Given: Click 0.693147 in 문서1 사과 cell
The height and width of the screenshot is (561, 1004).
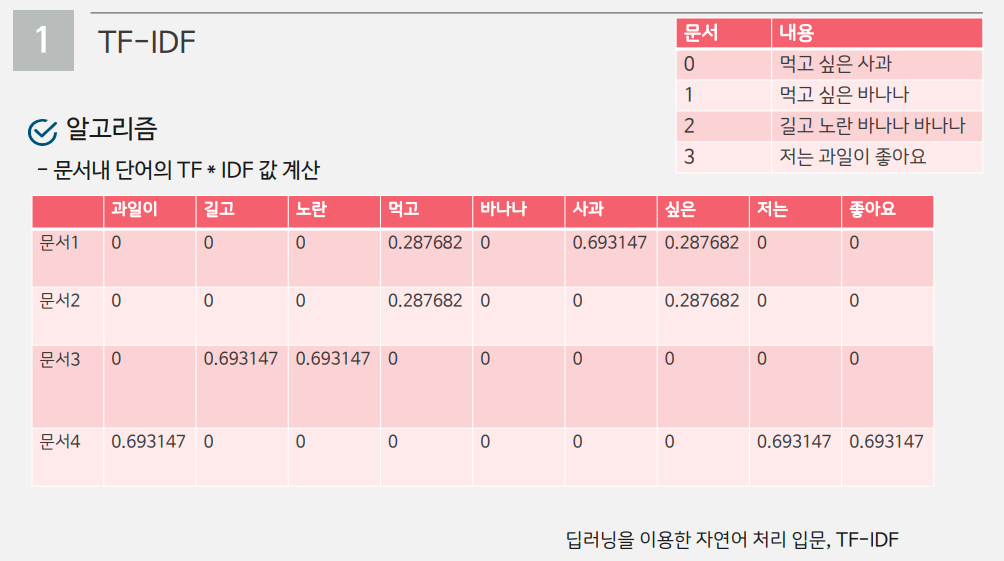Looking at the screenshot, I should pyautogui.click(x=610, y=243).
